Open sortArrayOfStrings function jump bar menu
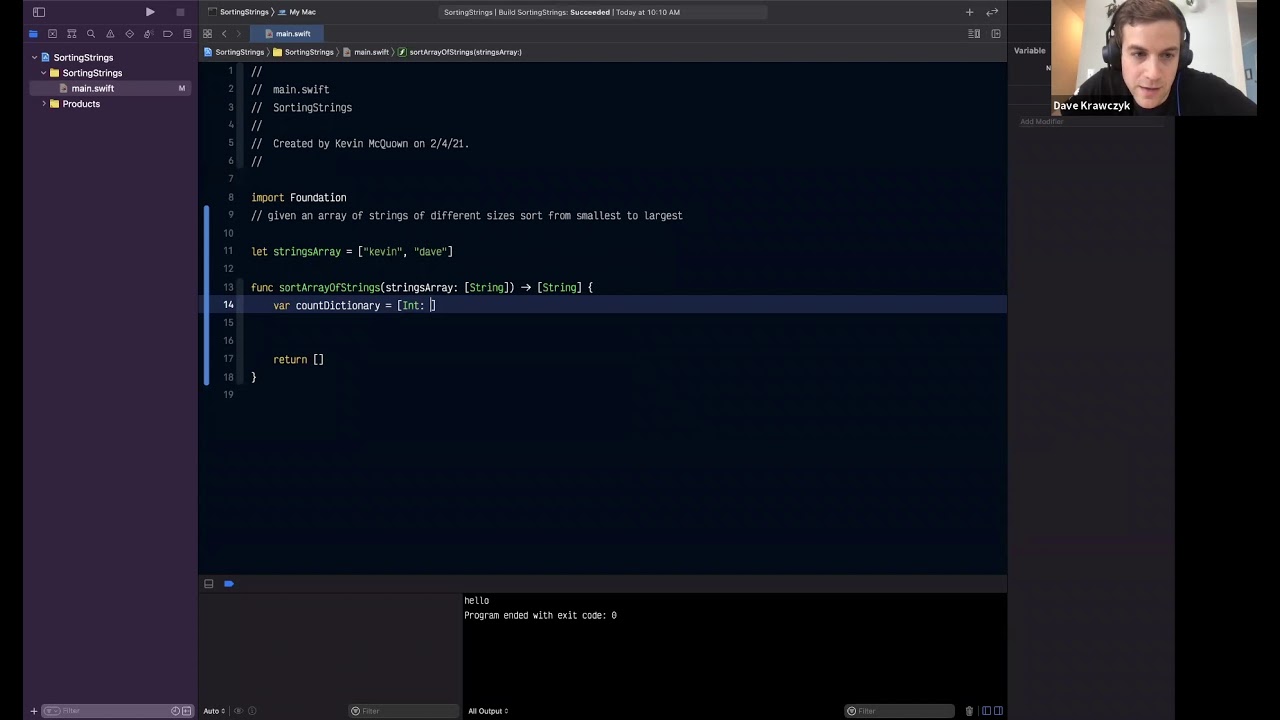This screenshot has width=1280, height=720. 460,52
